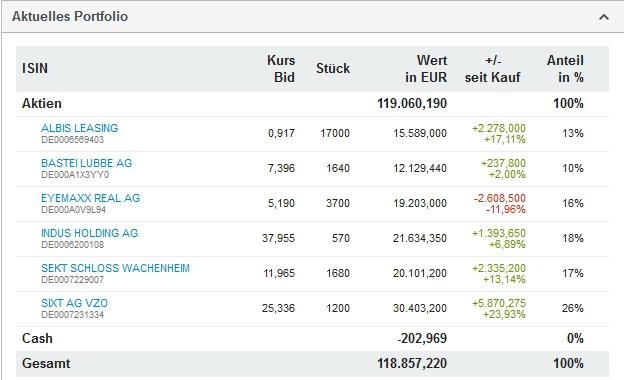Open the SEKT SCHLOSS WACHENHEIM link
The height and width of the screenshot is (380, 624).
pos(115,268)
